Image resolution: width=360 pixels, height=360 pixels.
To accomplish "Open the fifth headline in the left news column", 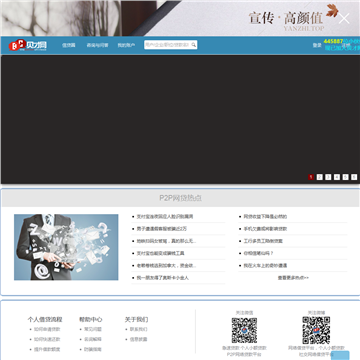I will click(x=166, y=266).
